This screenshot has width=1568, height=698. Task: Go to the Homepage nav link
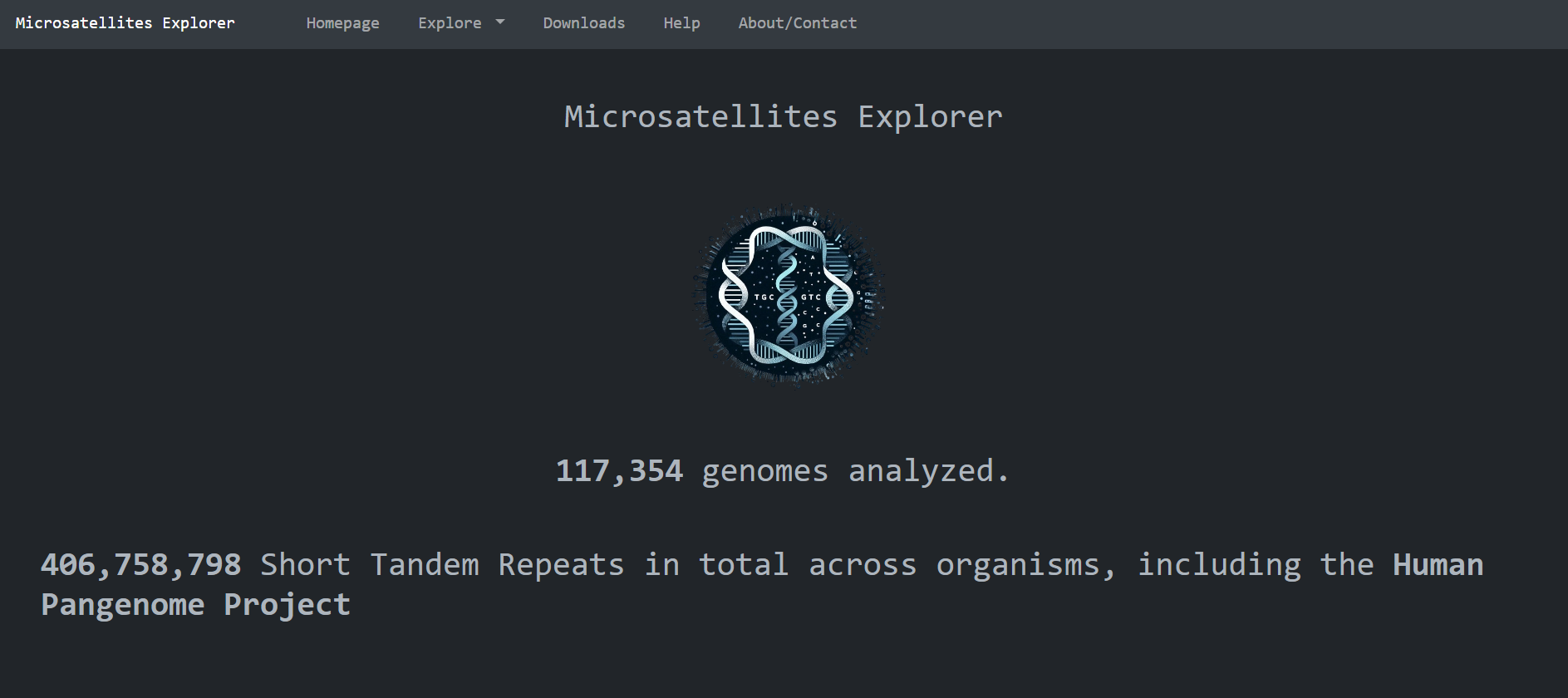(x=342, y=23)
